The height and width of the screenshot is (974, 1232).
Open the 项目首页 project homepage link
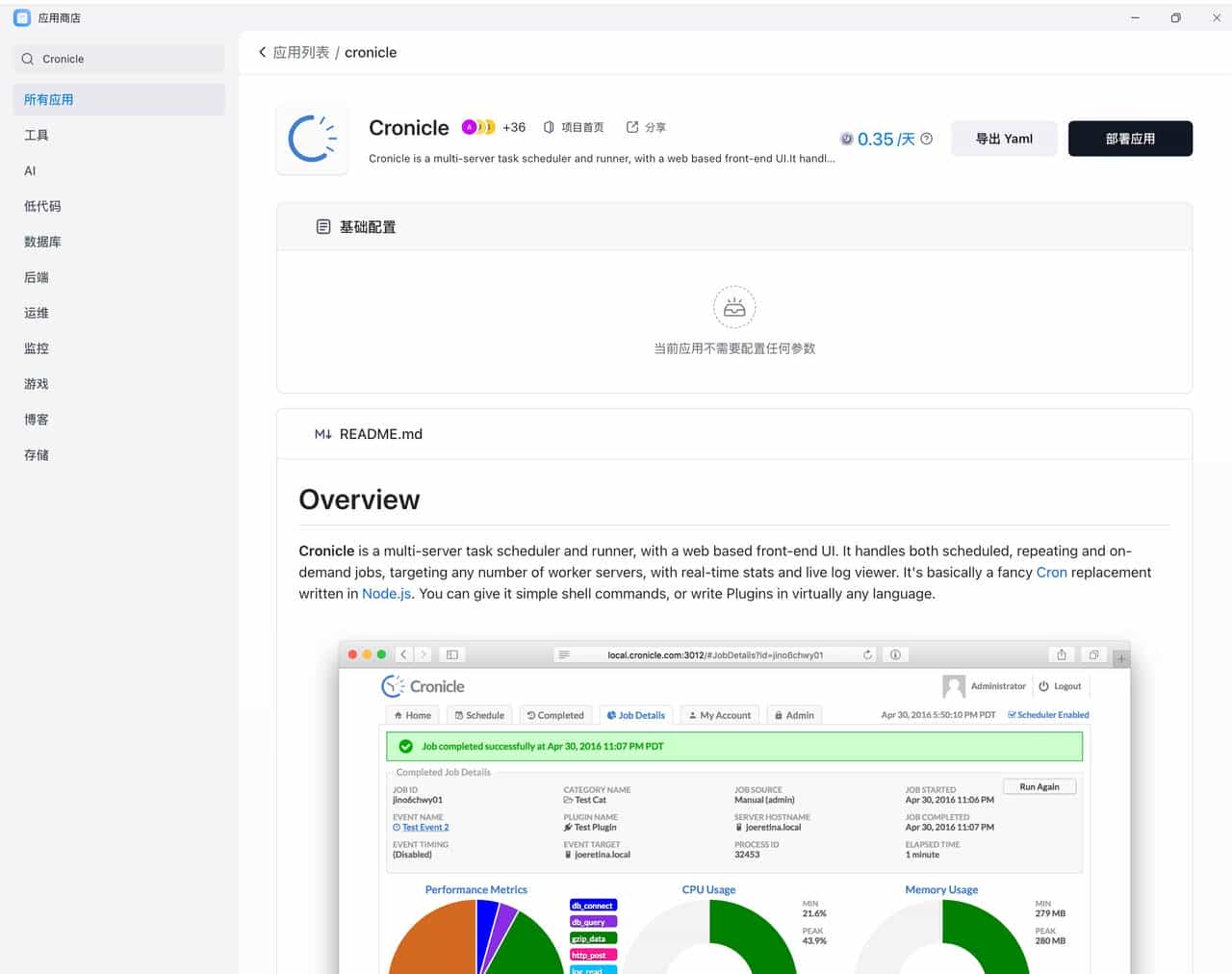(x=574, y=127)
